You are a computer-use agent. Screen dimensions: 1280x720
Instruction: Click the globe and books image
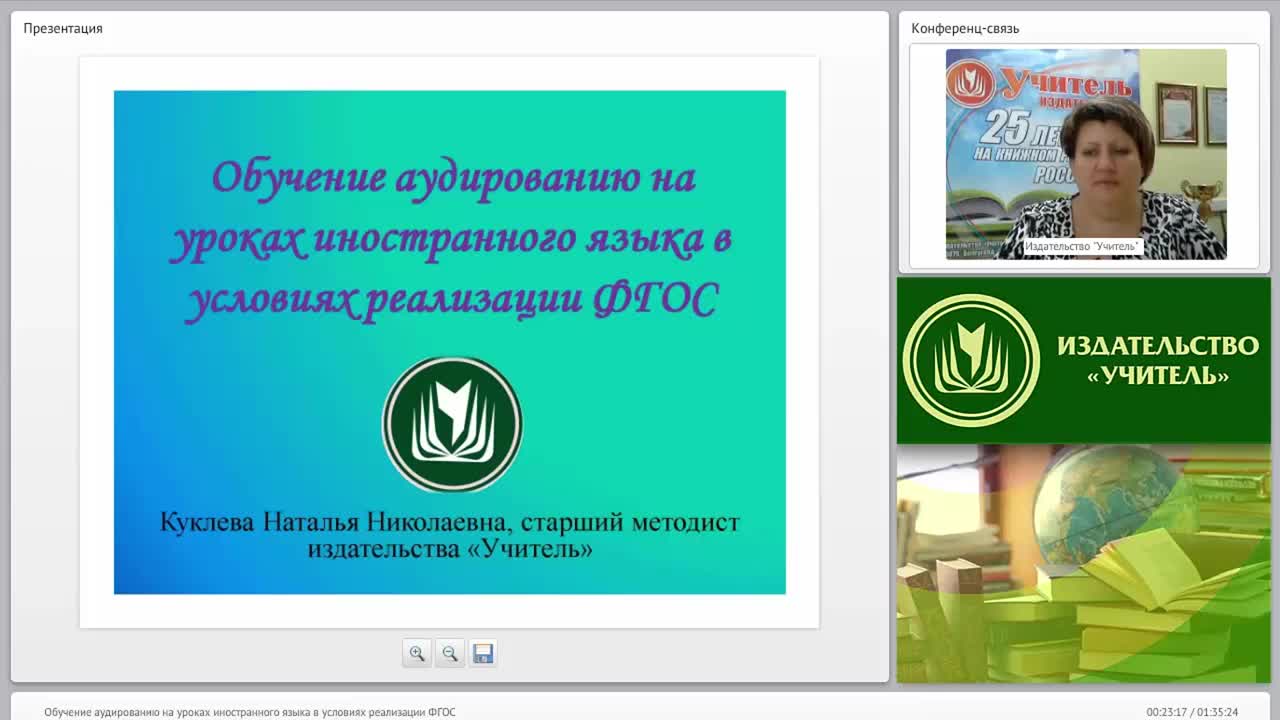[1083, 564]
